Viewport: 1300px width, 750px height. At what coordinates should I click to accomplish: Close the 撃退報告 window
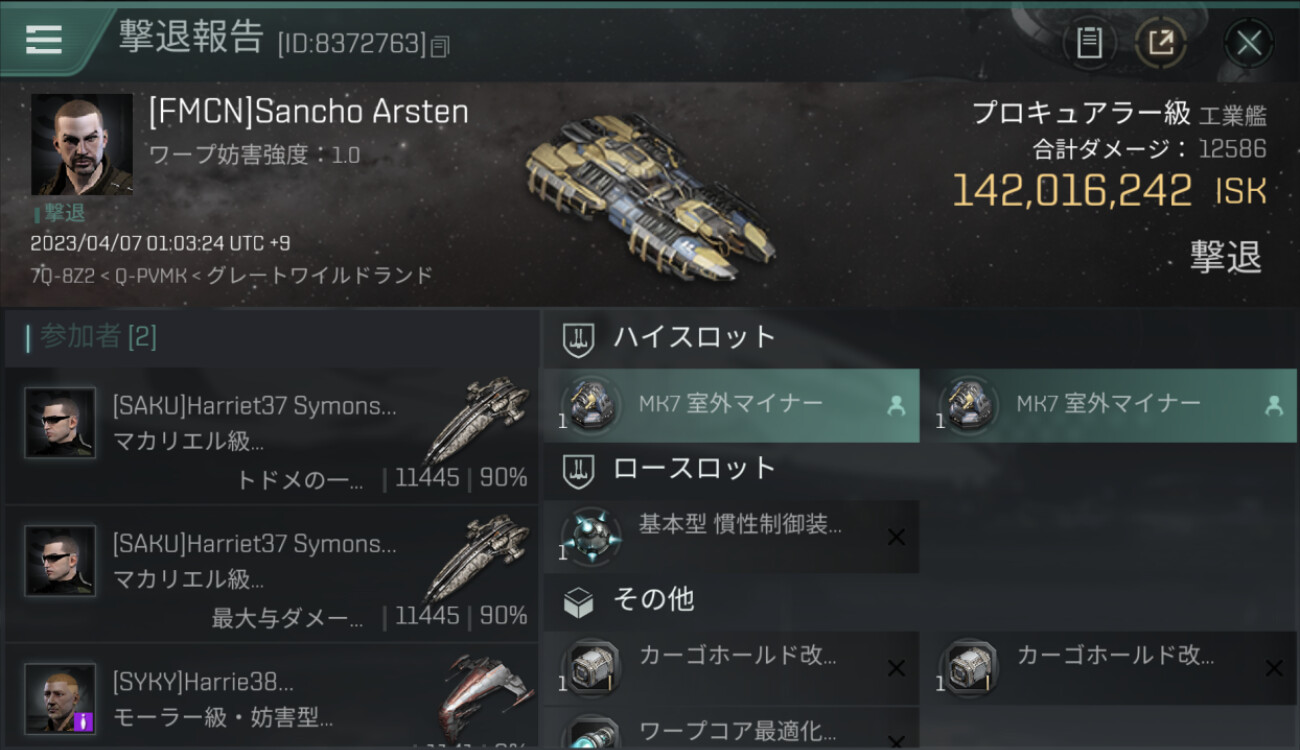(x=1248, y=42)
